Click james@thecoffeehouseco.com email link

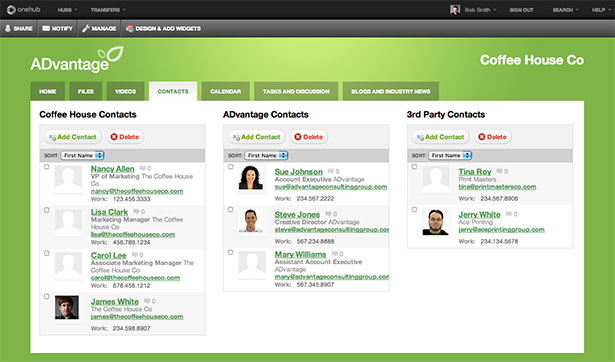(137, 316)
